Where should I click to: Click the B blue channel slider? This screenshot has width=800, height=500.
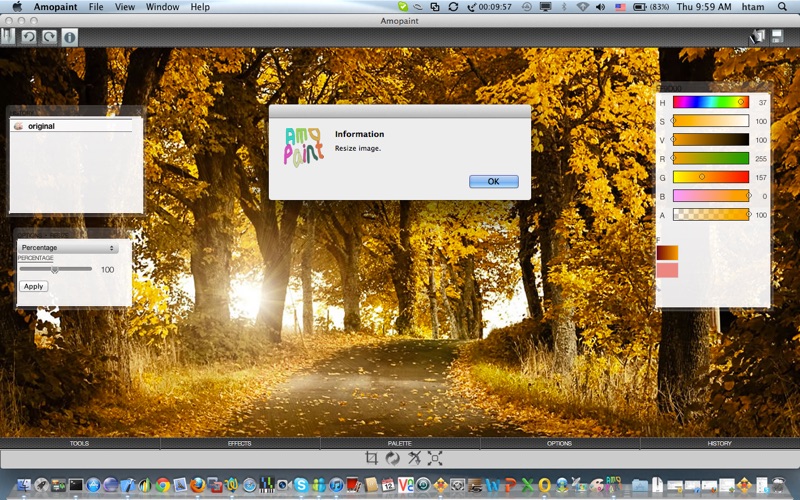711,196
